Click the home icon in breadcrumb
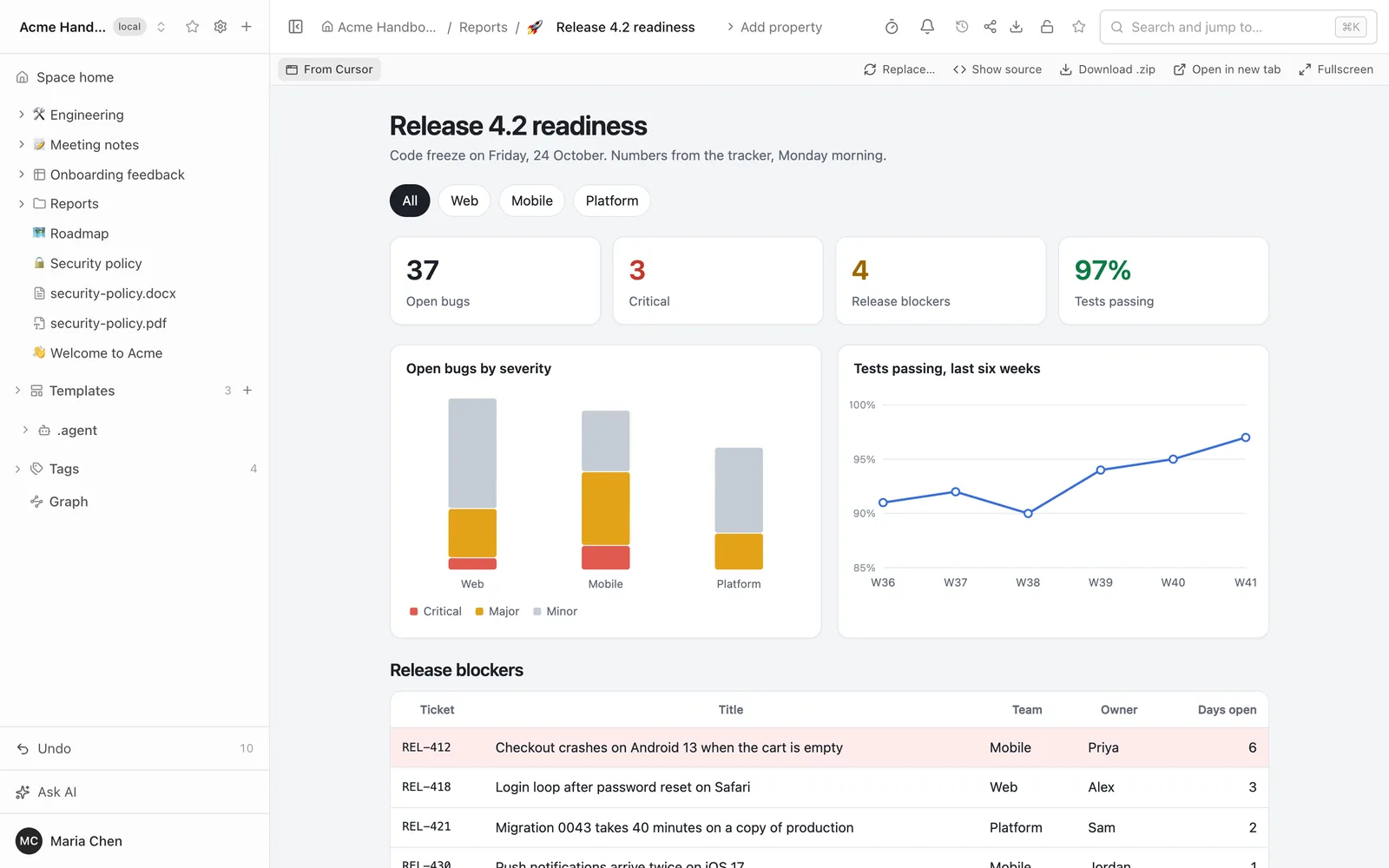Viewport: 1389px width, 868px height. click(x=327, y=27)
